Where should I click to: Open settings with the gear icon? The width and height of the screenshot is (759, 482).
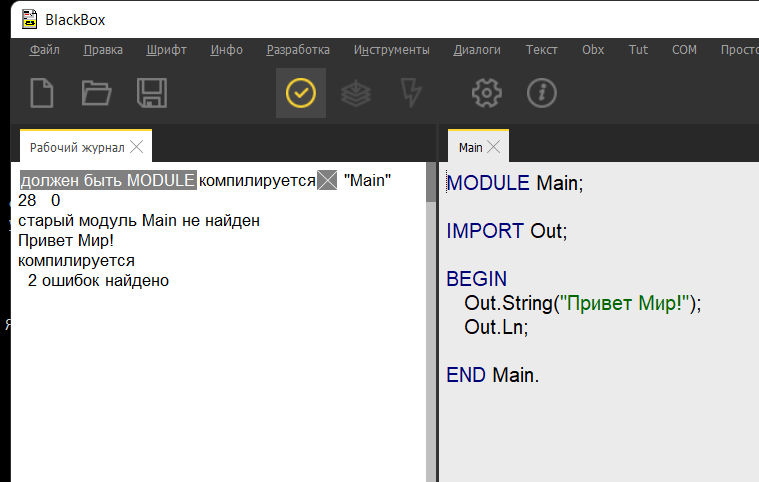486,93
